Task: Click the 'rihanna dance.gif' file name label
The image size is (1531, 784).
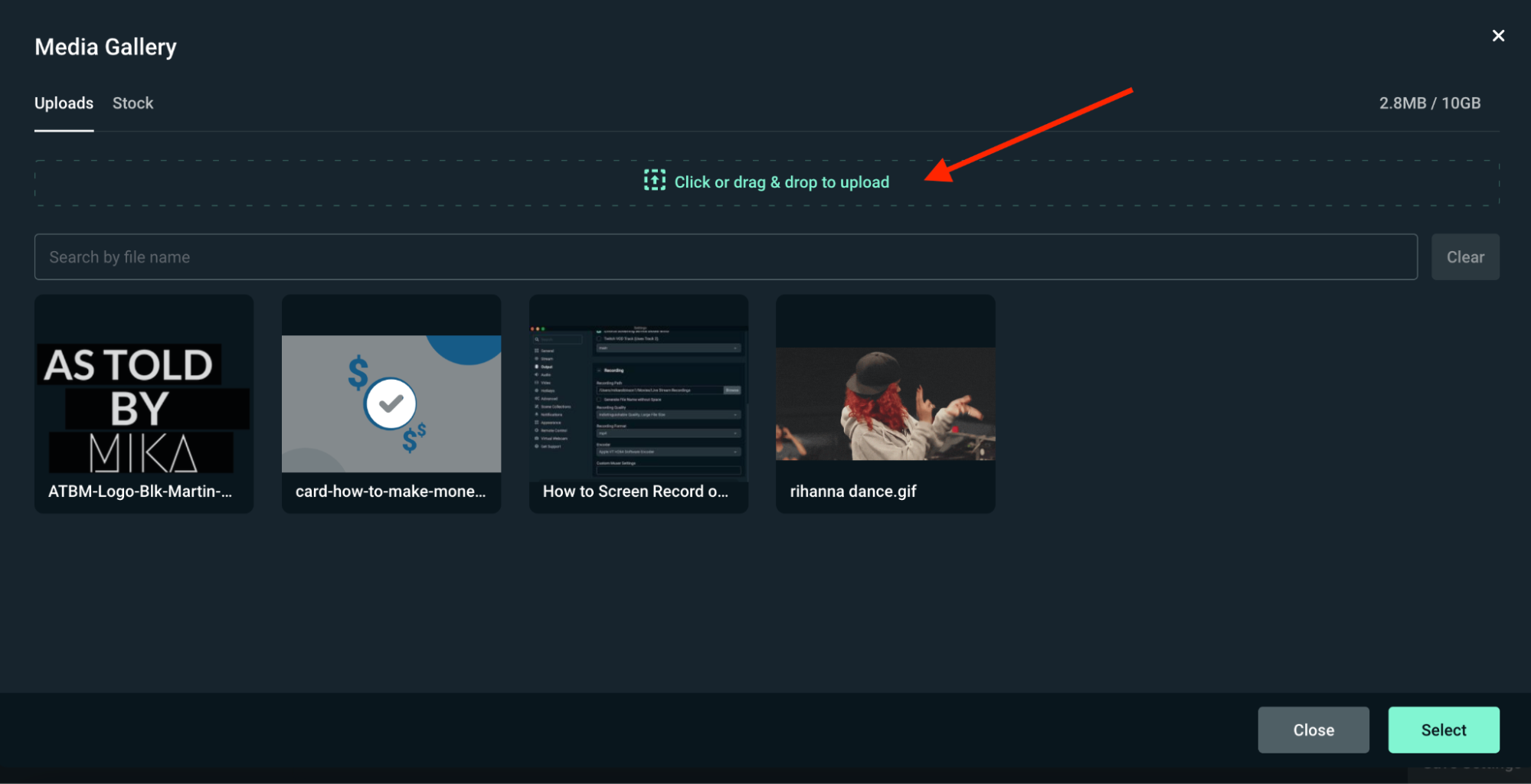Action: [x=853, y=491]
